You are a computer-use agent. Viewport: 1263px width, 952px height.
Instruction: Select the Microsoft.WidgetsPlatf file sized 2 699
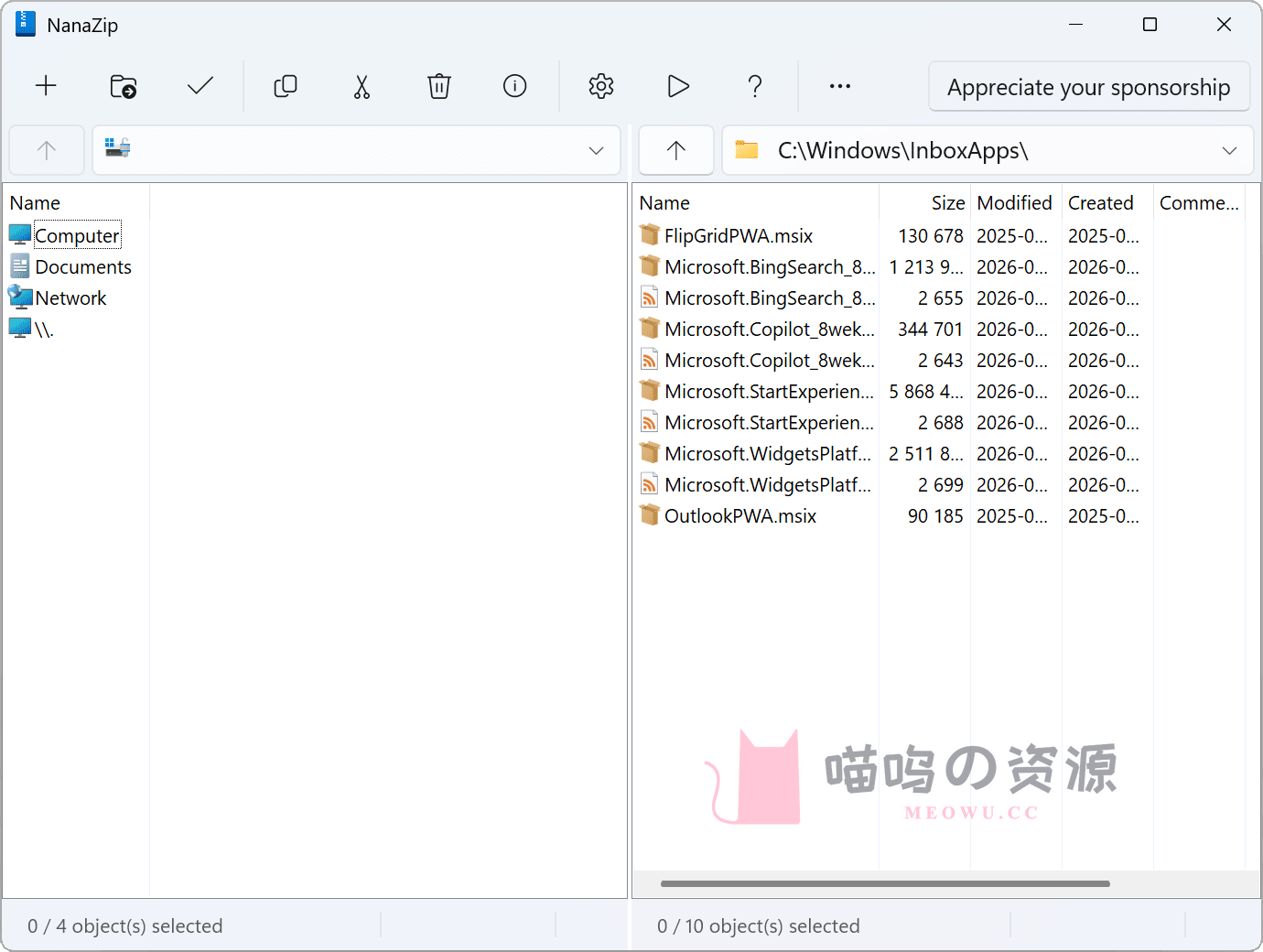768,485
